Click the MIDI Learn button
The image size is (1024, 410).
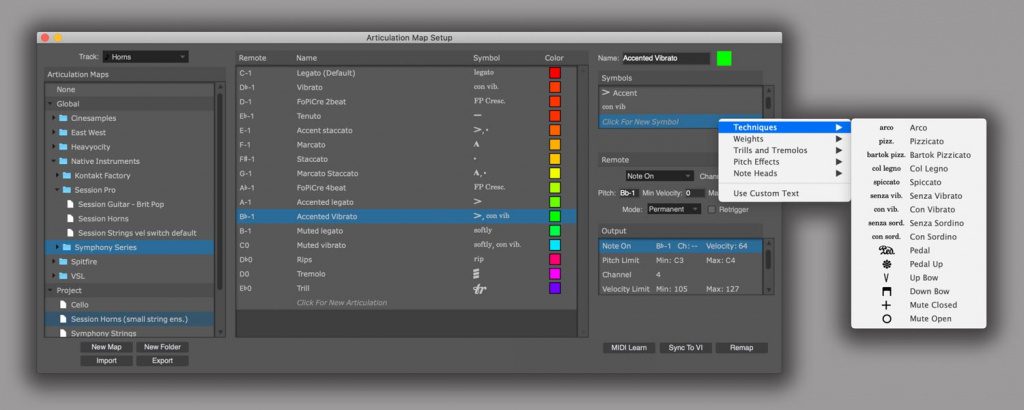pos(628,348)
